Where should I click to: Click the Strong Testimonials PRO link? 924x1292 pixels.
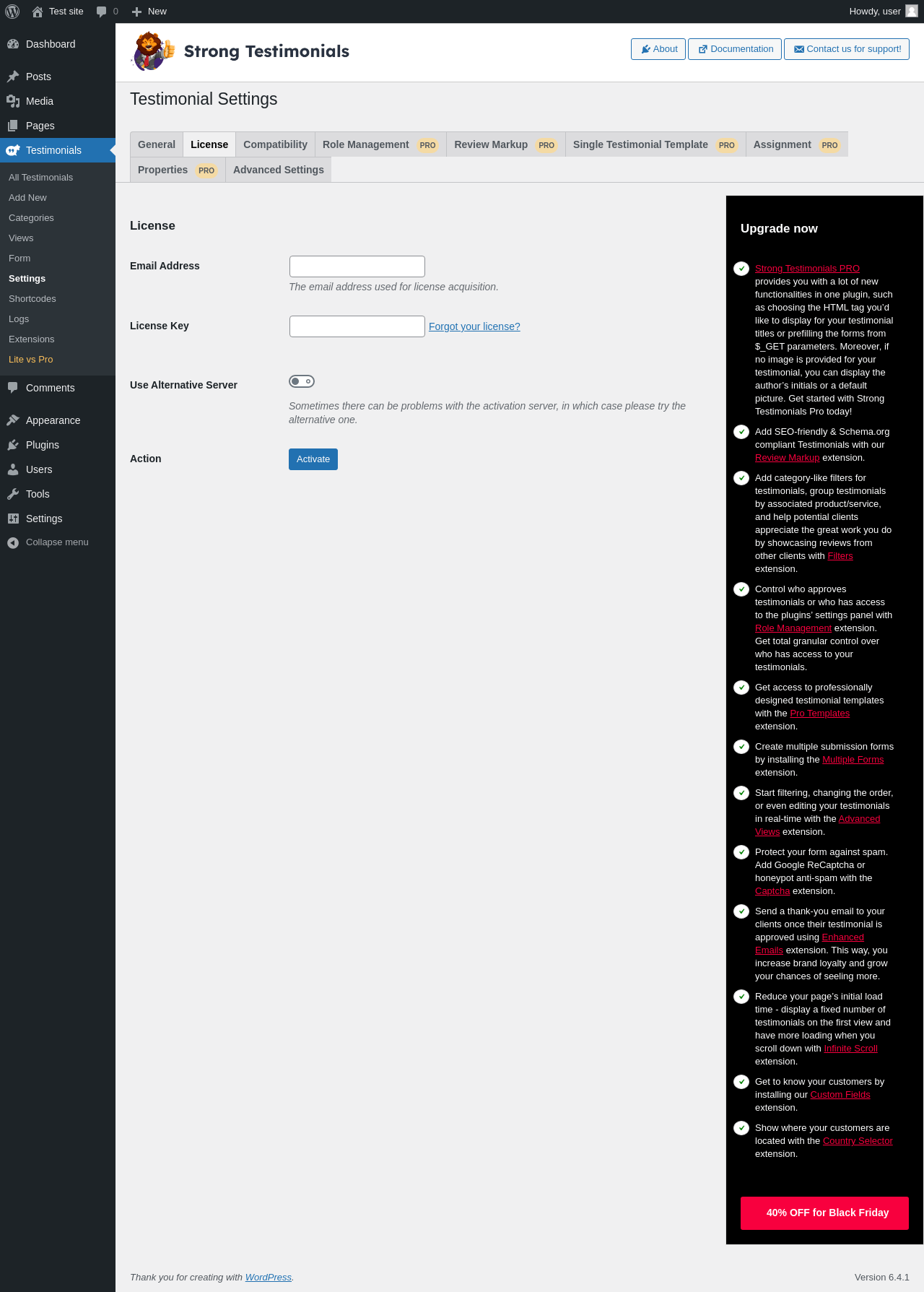tap(807, 269)
